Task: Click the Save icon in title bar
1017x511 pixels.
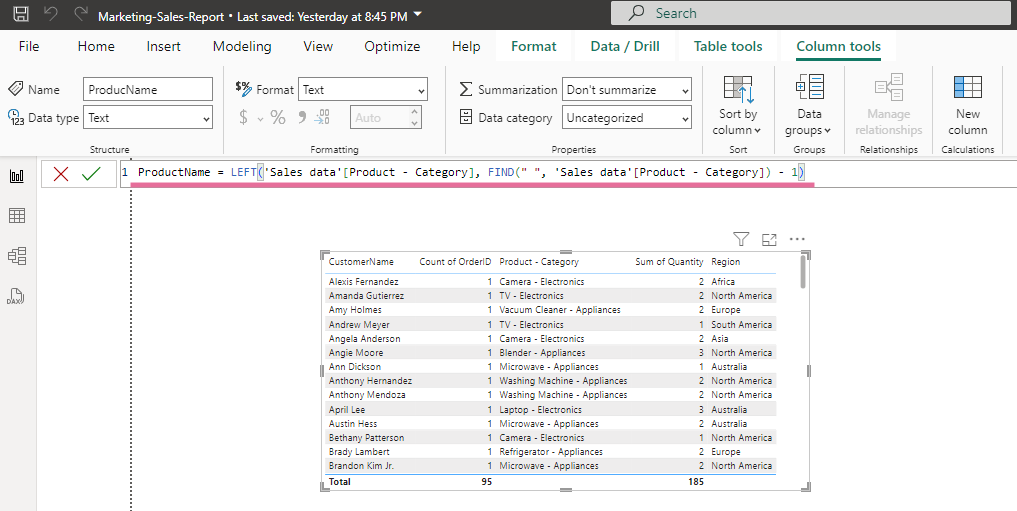Action: coord(21,14)
